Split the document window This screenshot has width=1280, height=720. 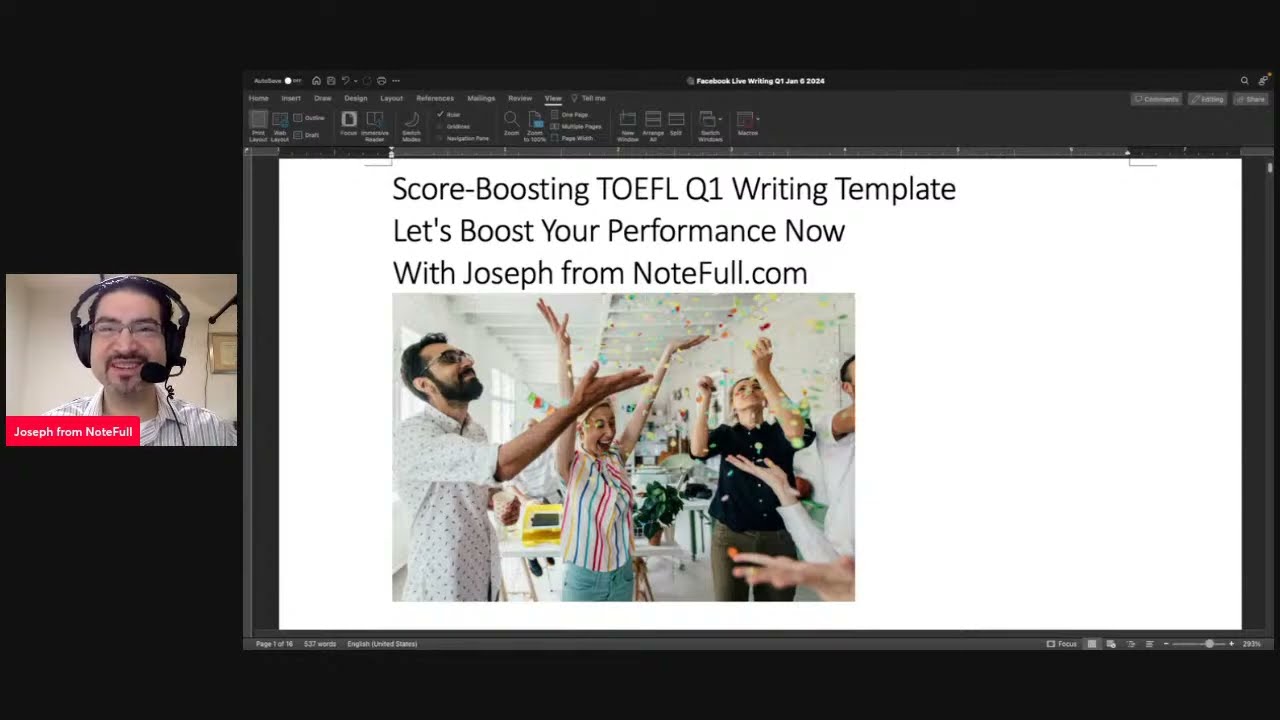point(676,124)
